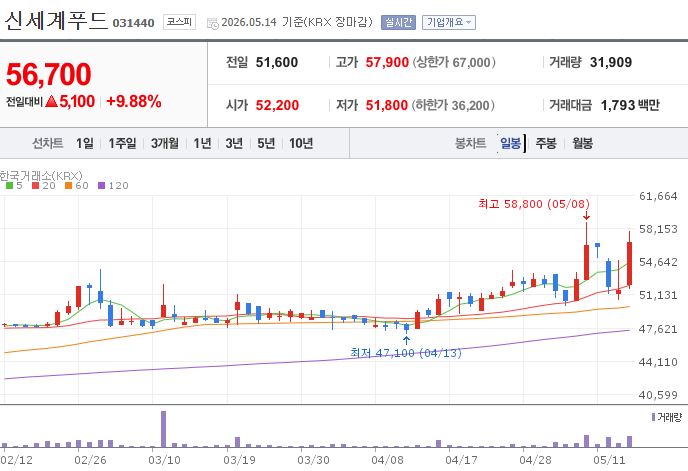Click the +9.88% change rate
Image resolution: width=688 pixels, height=471 pixels.
134,101
